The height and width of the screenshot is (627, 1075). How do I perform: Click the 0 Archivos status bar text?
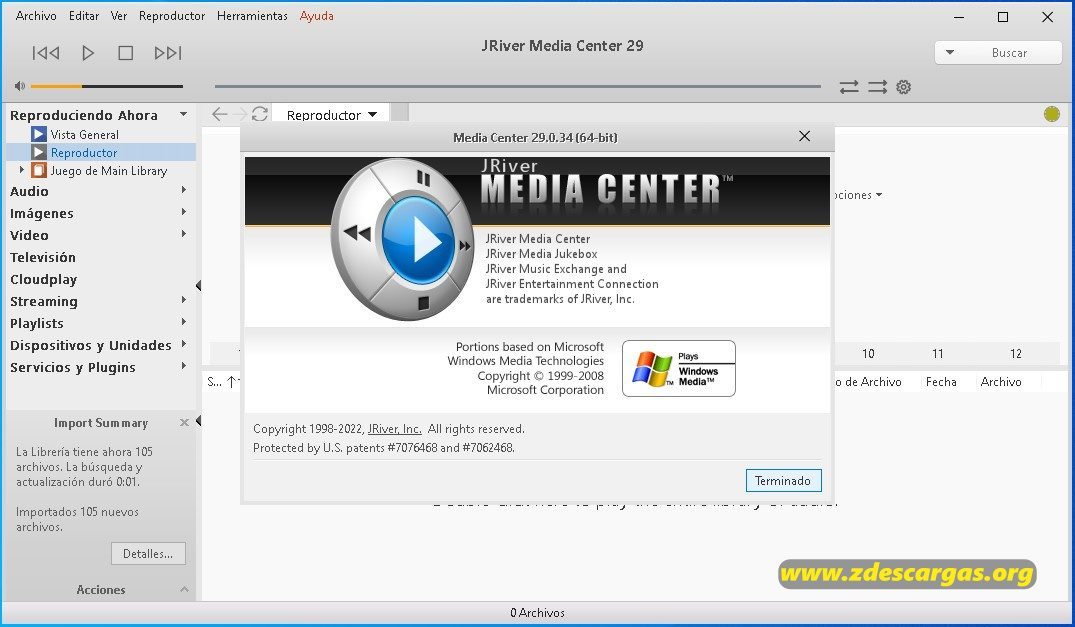(538, 613)
